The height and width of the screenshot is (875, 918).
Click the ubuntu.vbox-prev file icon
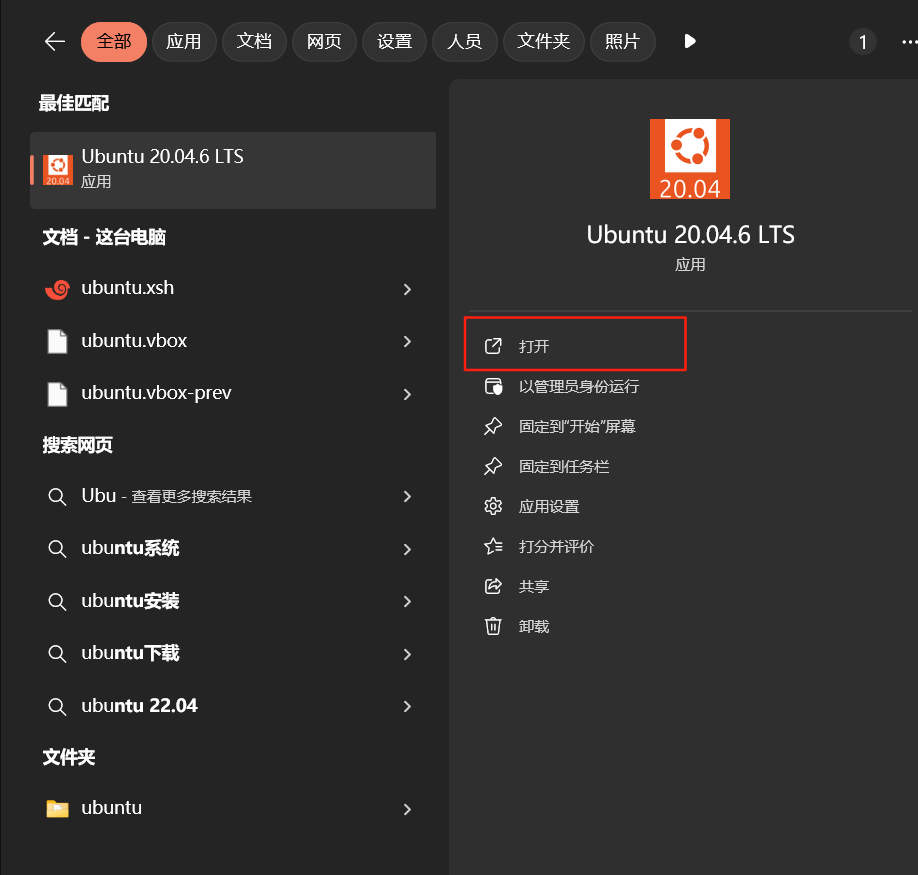pyautogui.click(x=57, y=394)
